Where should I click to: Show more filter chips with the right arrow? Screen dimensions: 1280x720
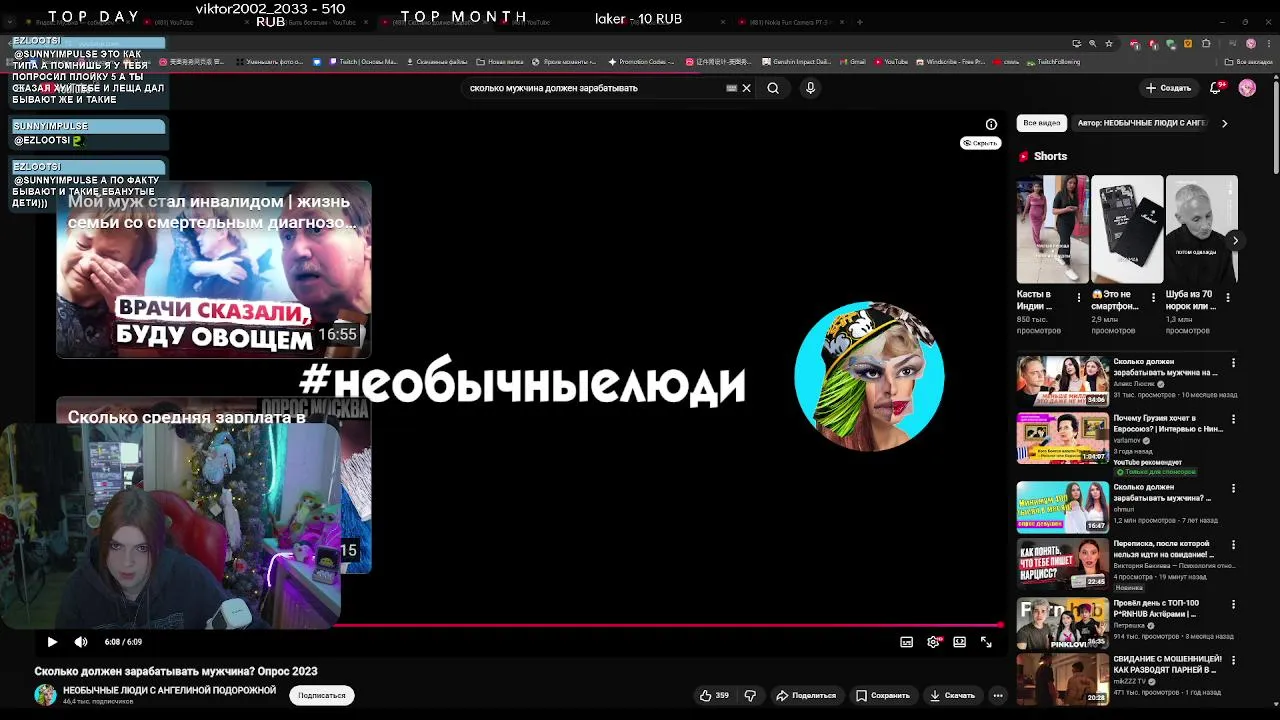pos(1224,123)
